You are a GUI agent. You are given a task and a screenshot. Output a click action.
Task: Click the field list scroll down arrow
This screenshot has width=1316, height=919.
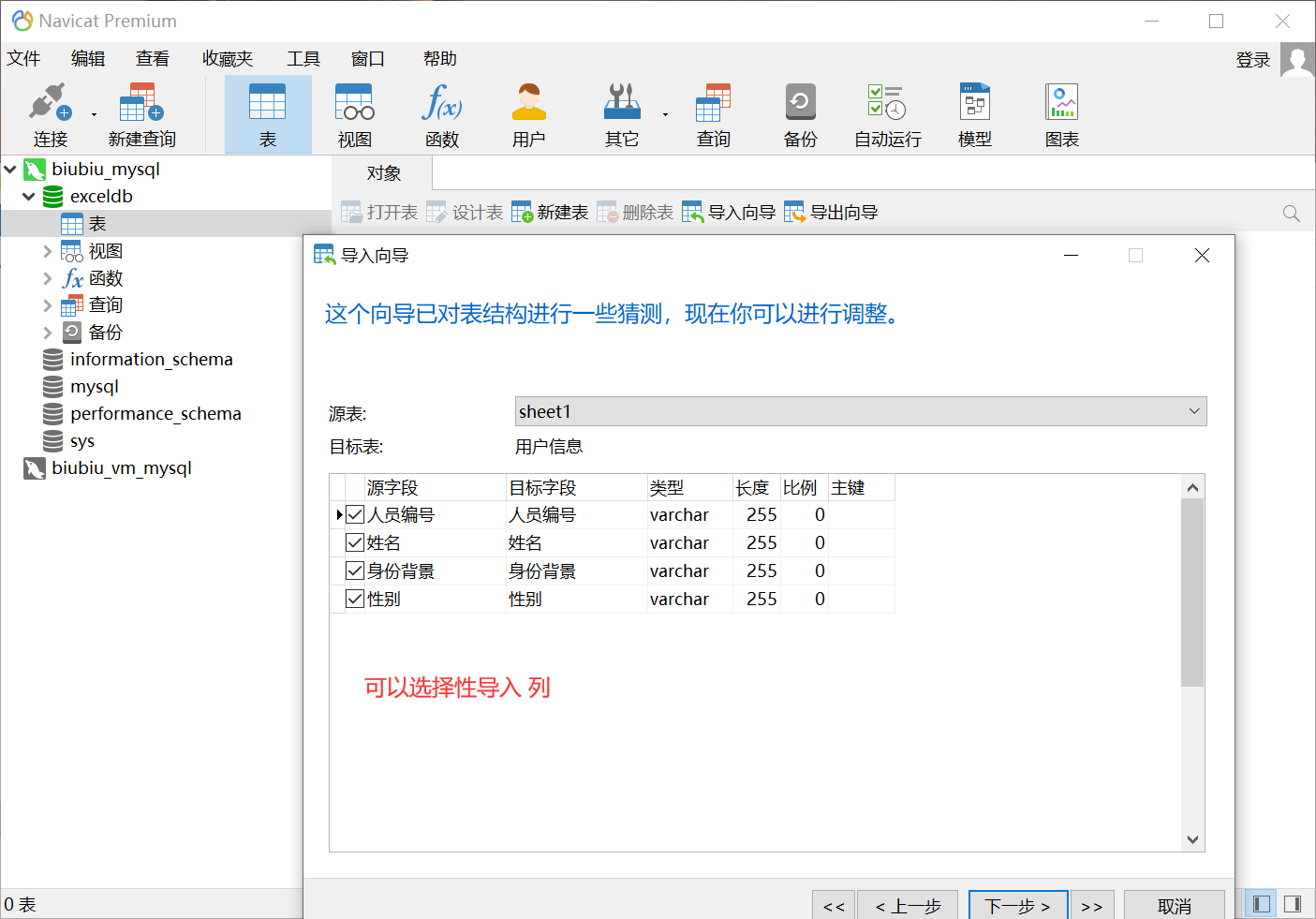(1192, 839)
